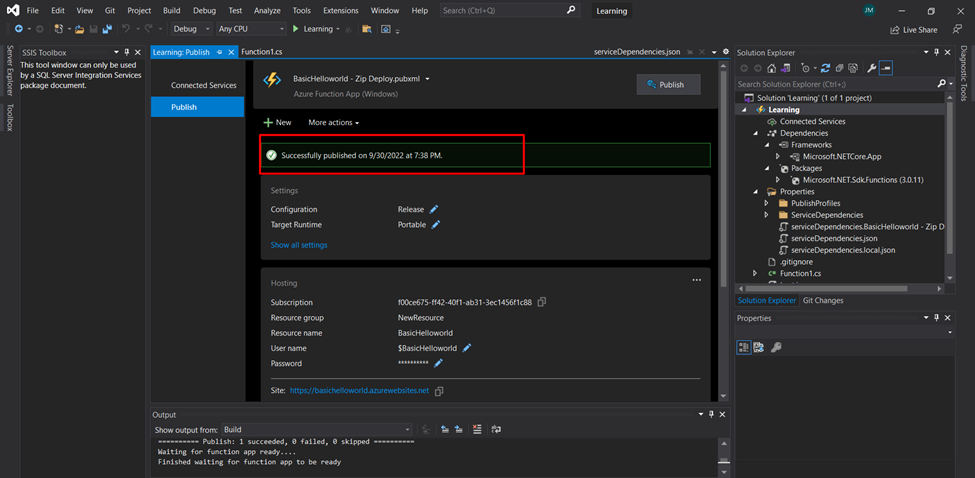Open the Git menu
Viewport: 975px width, 478px height.
(x=108, y=11)
